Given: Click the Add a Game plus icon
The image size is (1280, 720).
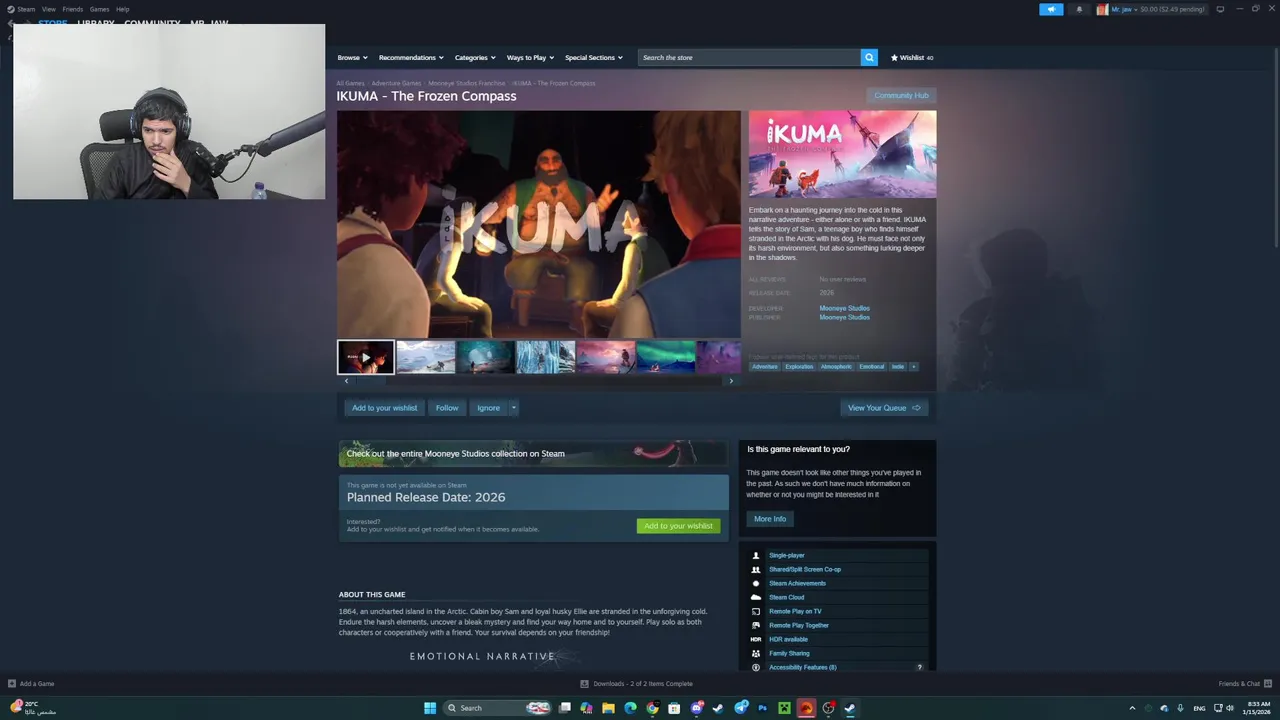Looking at the screenshot, I should [12, 684].
